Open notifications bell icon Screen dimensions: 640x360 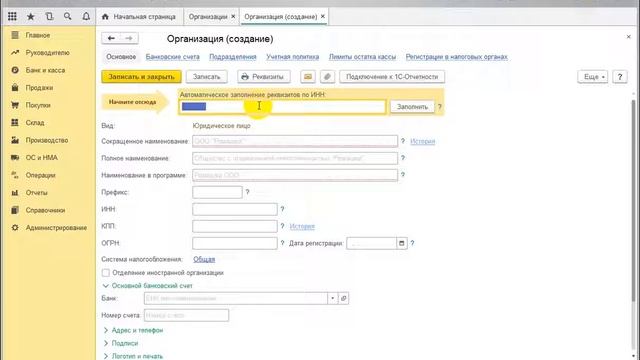86,16
